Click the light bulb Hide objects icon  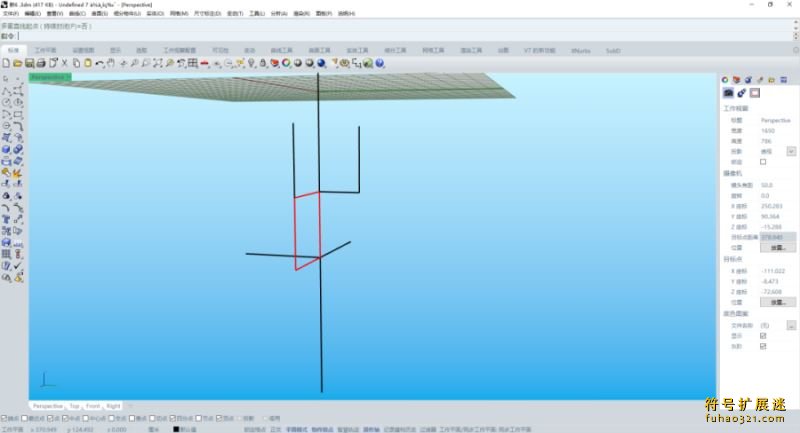pos(251,63)
